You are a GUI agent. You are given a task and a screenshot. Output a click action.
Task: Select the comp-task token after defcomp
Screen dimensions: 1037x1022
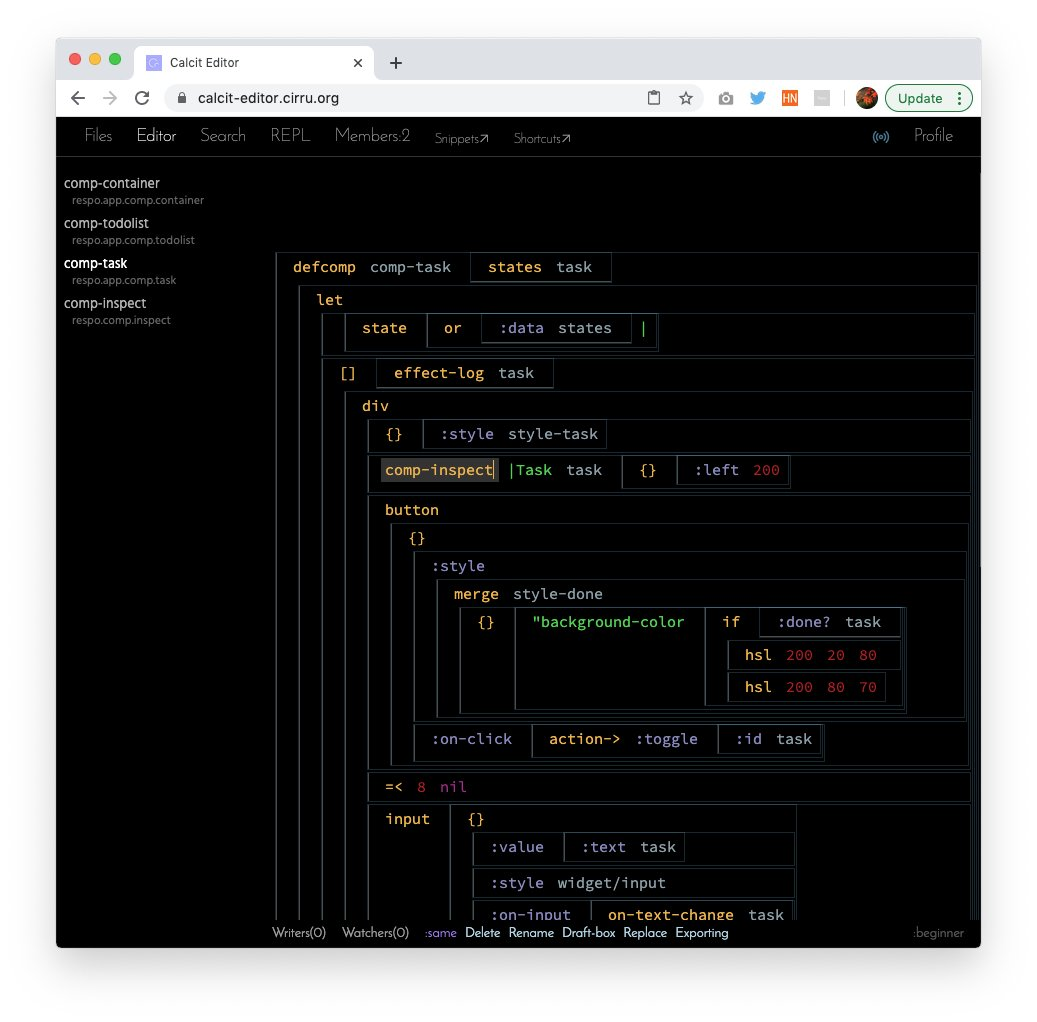(x=411, y=267)
